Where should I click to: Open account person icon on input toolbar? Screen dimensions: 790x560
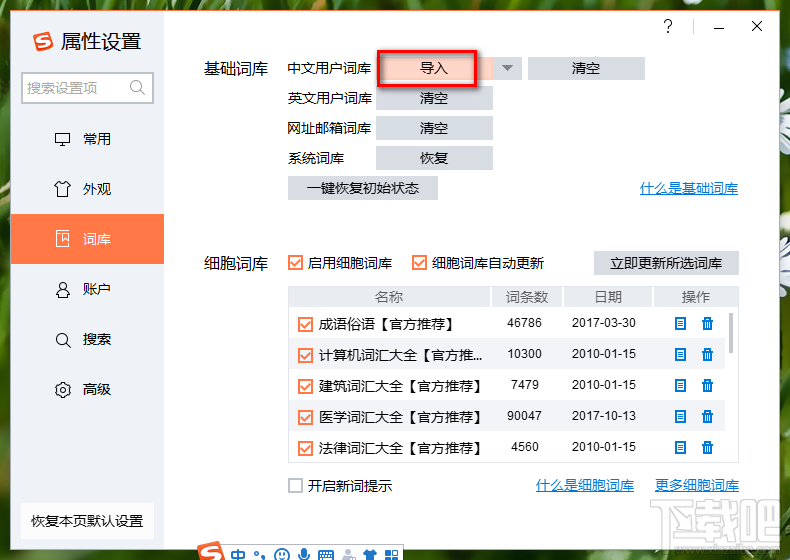[348, 554]
